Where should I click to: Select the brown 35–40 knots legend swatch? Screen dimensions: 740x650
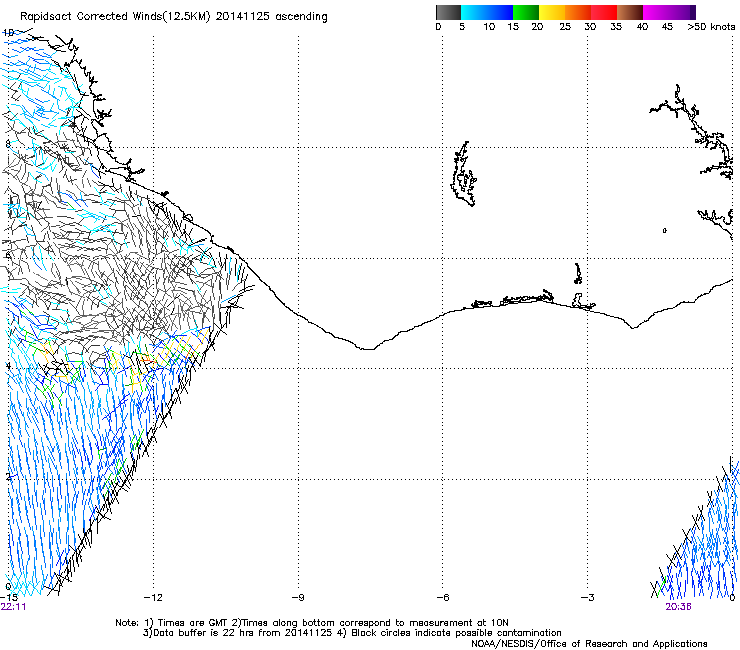pyautogui.click(x=630, y=12)
